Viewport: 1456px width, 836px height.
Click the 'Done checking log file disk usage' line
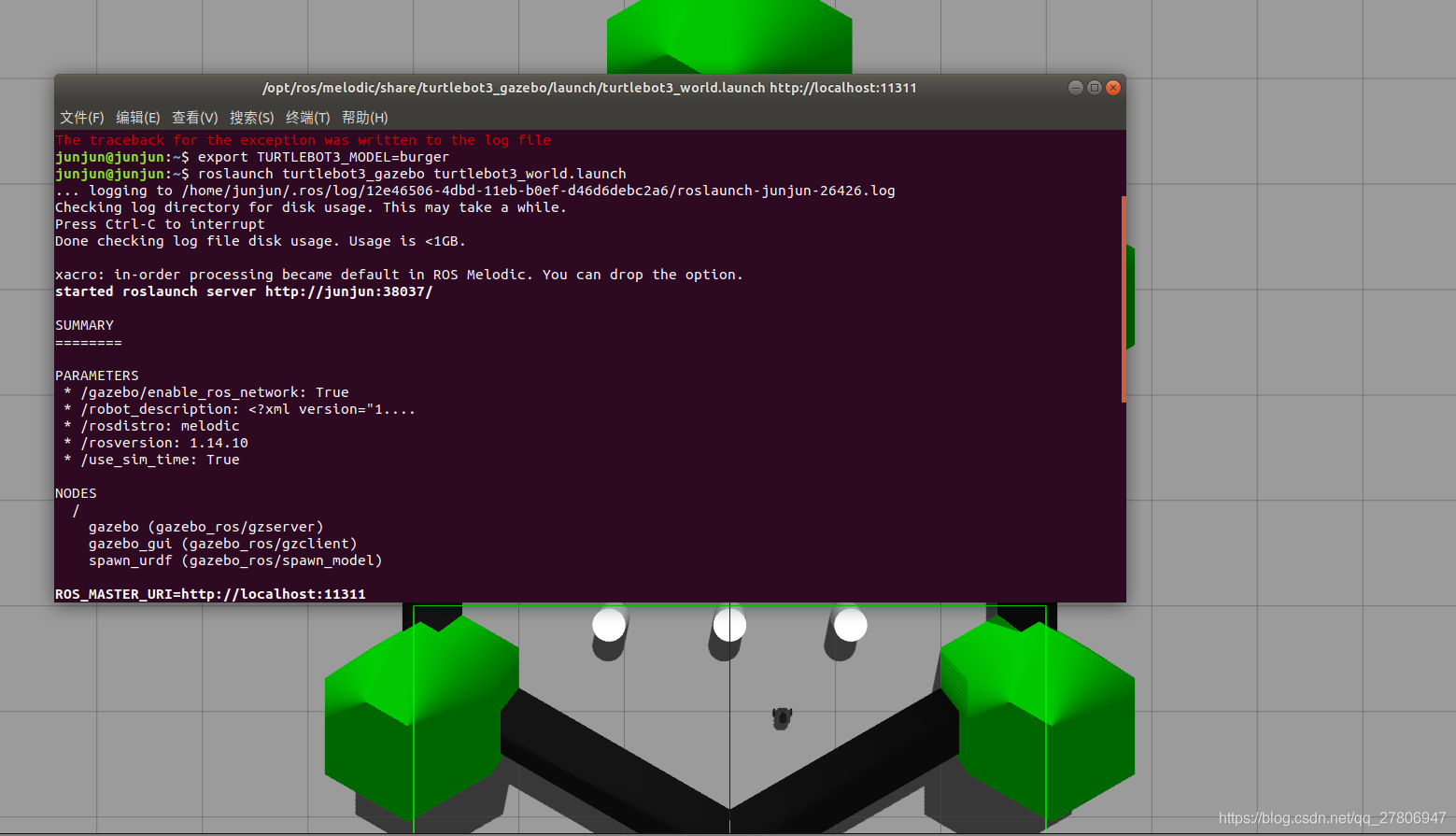[x=261, y=241]
